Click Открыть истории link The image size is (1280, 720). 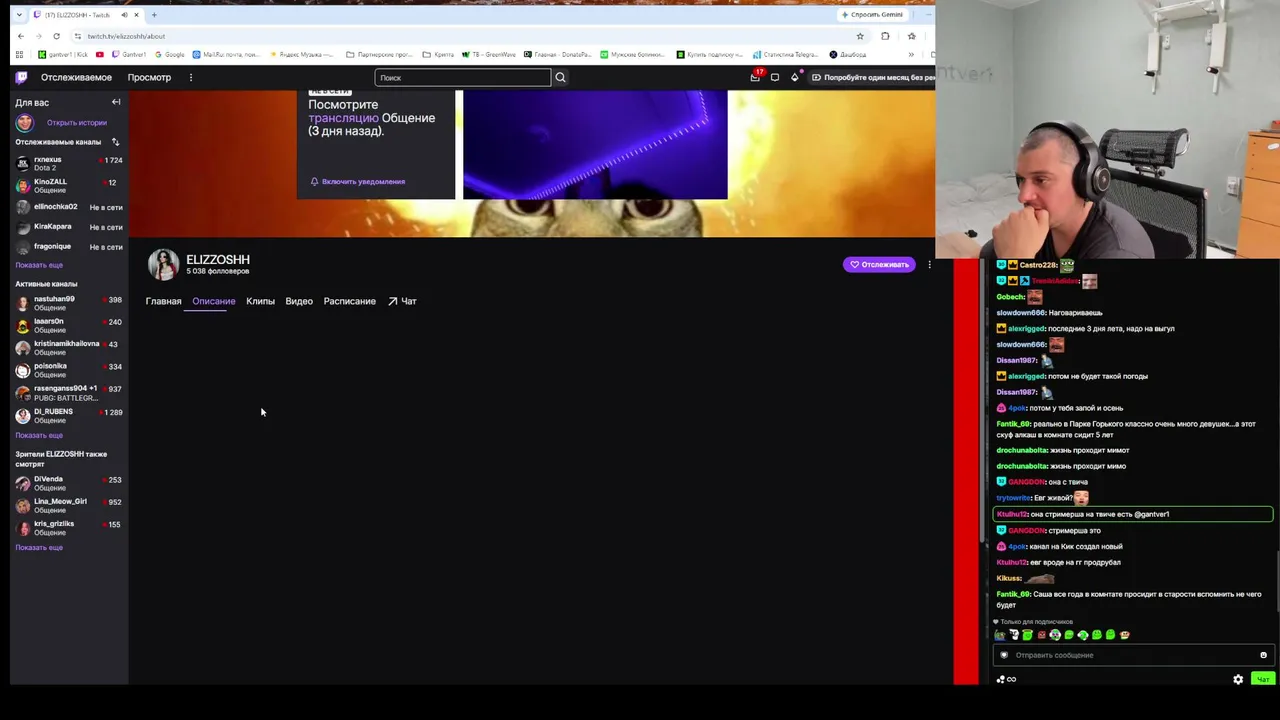click(77, 123)
